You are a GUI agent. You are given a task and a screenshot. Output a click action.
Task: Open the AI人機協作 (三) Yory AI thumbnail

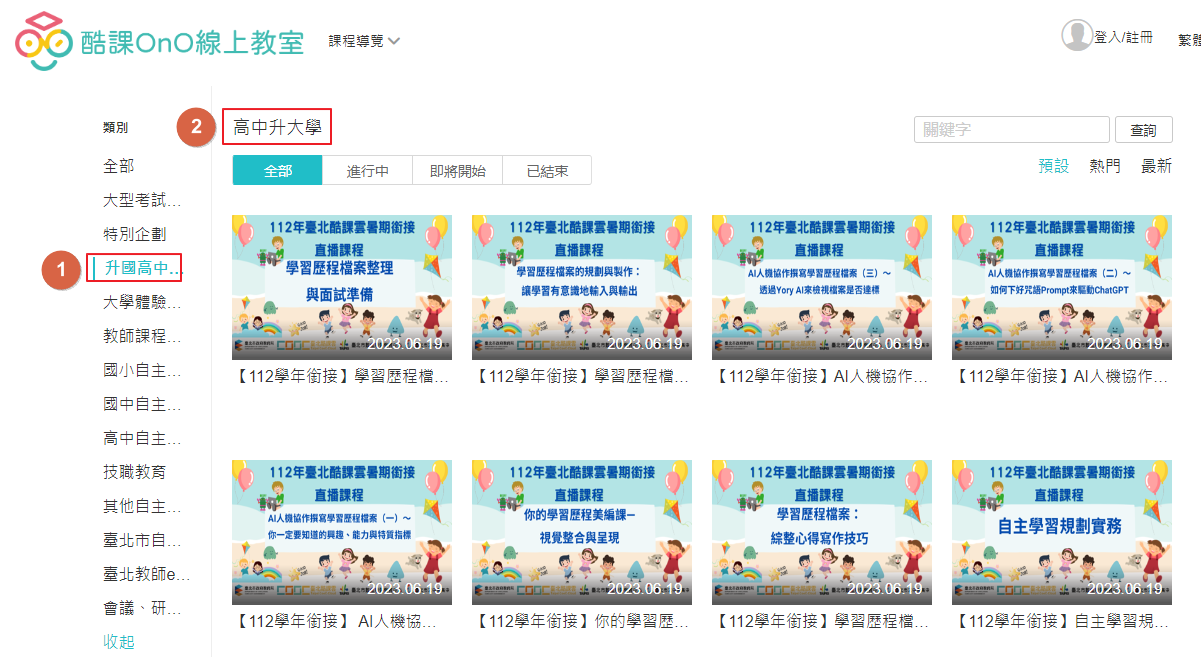point(822,286)
